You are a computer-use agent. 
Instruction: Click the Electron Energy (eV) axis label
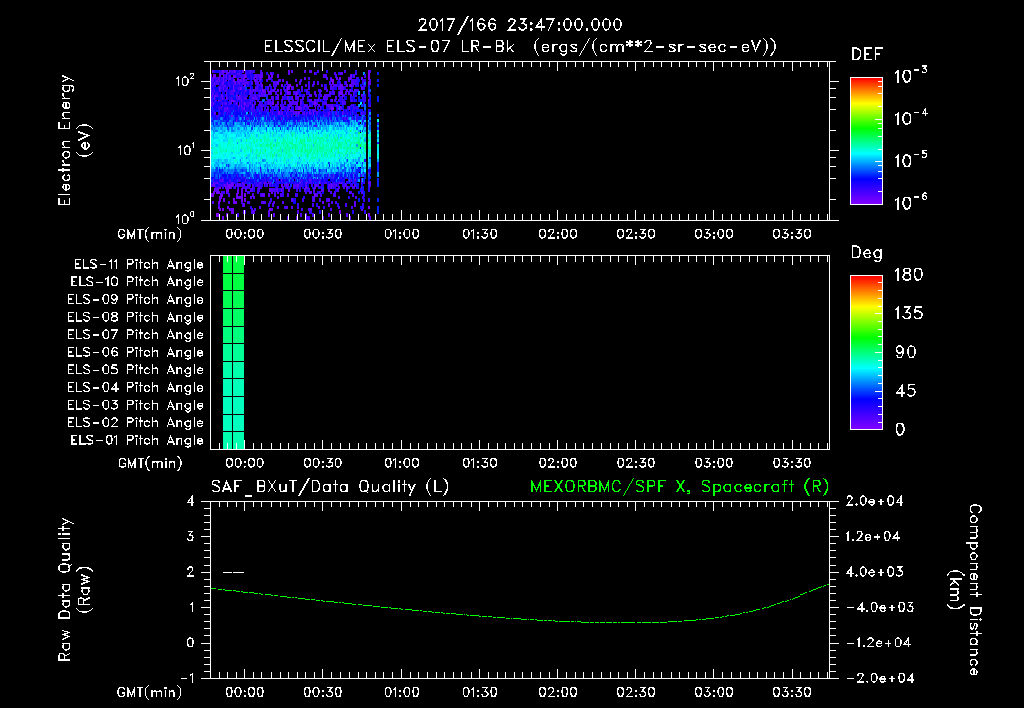[x=74, y=140]
